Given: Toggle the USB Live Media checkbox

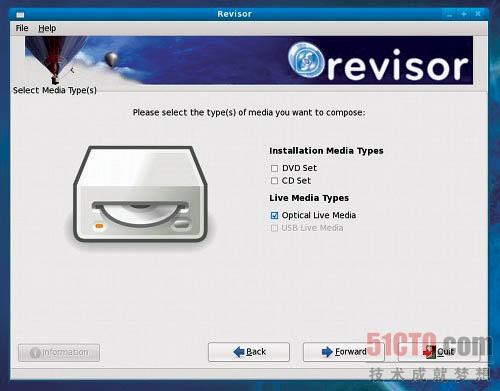Looking at the screenshot, I should point(274,228).
